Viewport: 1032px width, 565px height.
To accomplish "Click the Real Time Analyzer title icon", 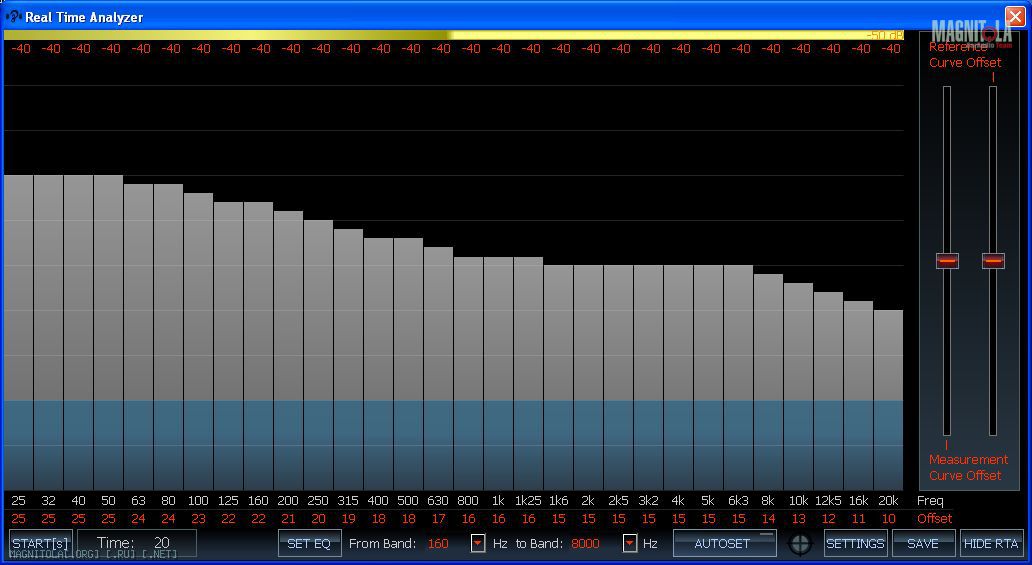I will coord(13,16).
